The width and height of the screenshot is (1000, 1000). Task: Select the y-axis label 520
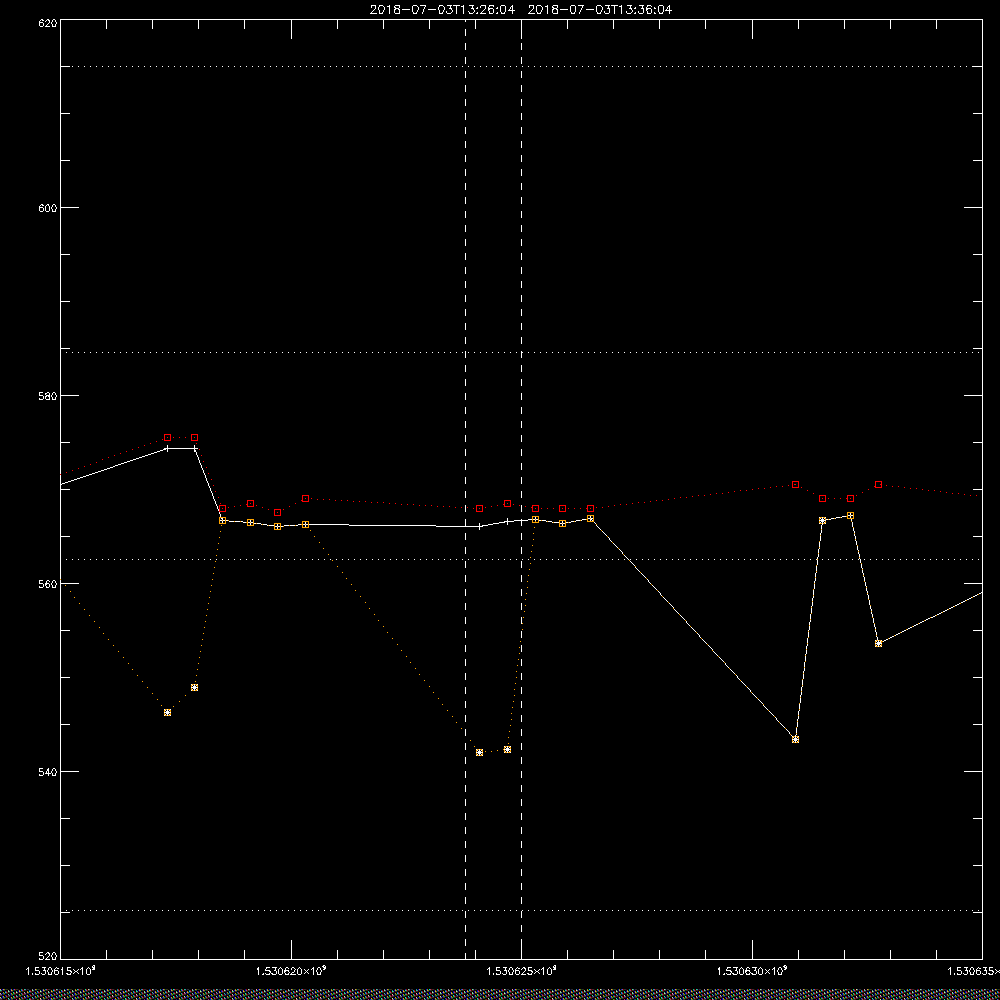(48, 955)
